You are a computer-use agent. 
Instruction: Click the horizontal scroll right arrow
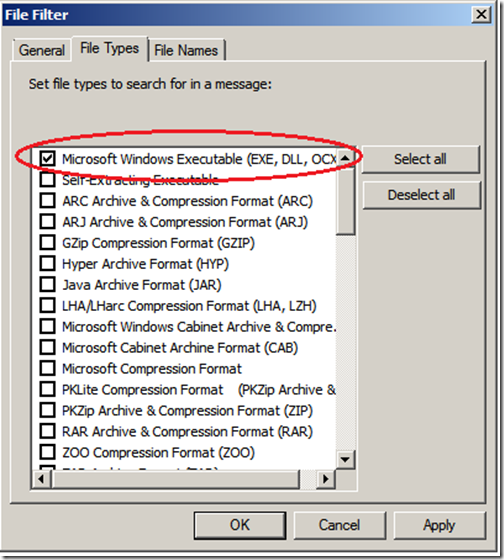coord(325,479)
